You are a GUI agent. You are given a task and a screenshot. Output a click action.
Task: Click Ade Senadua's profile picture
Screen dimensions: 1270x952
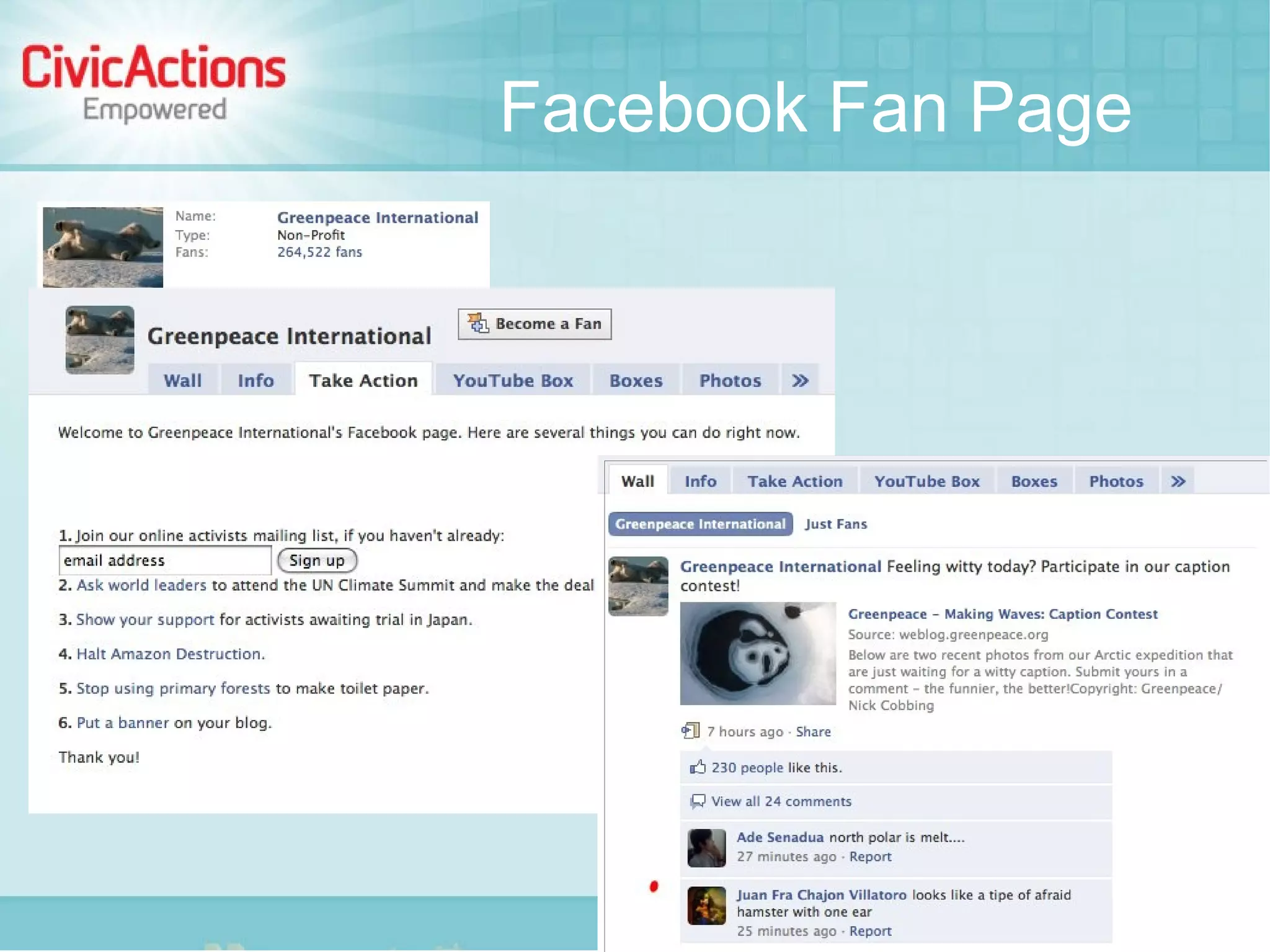pos(706,848)
